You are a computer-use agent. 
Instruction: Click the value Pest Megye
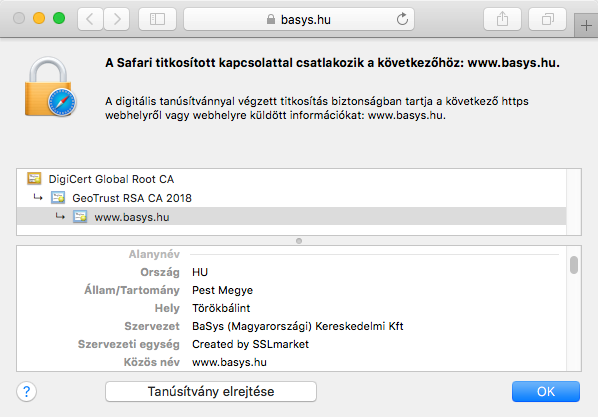coord(222,290)
